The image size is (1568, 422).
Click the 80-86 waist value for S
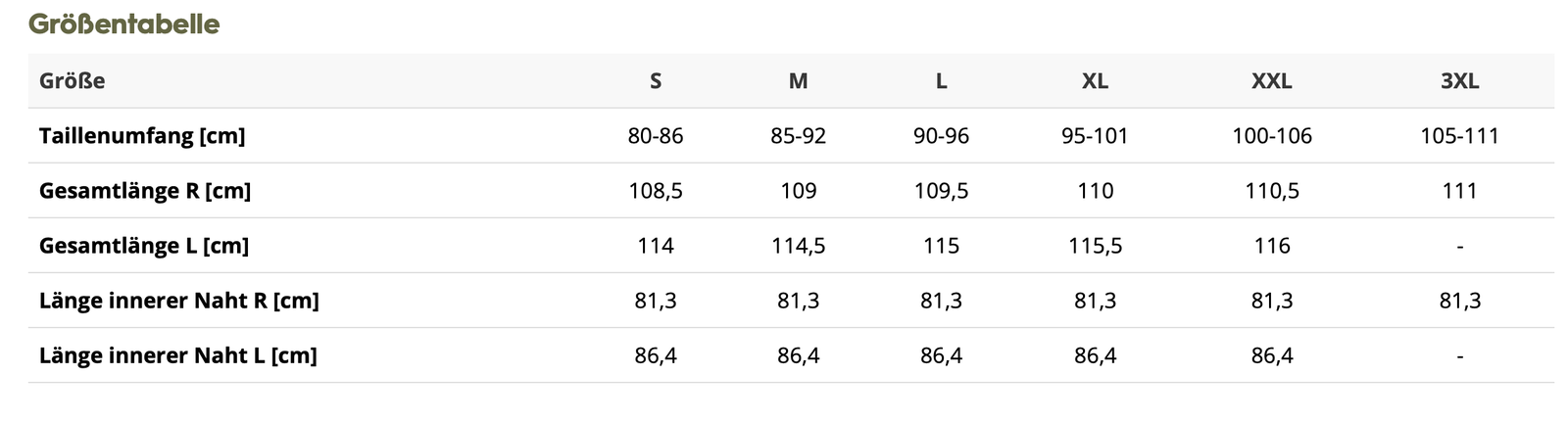[x=656, y=135]
